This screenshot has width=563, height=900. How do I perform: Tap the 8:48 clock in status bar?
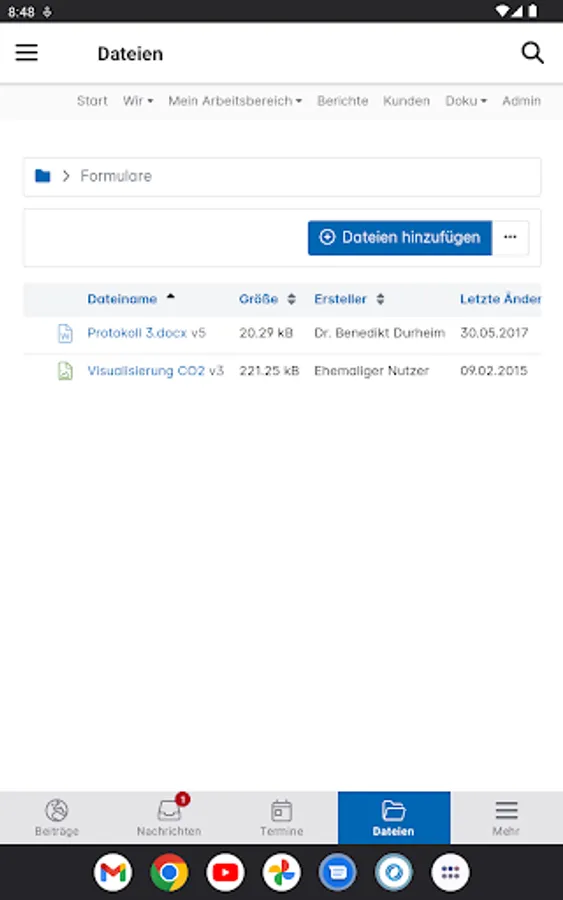[21, 12]
